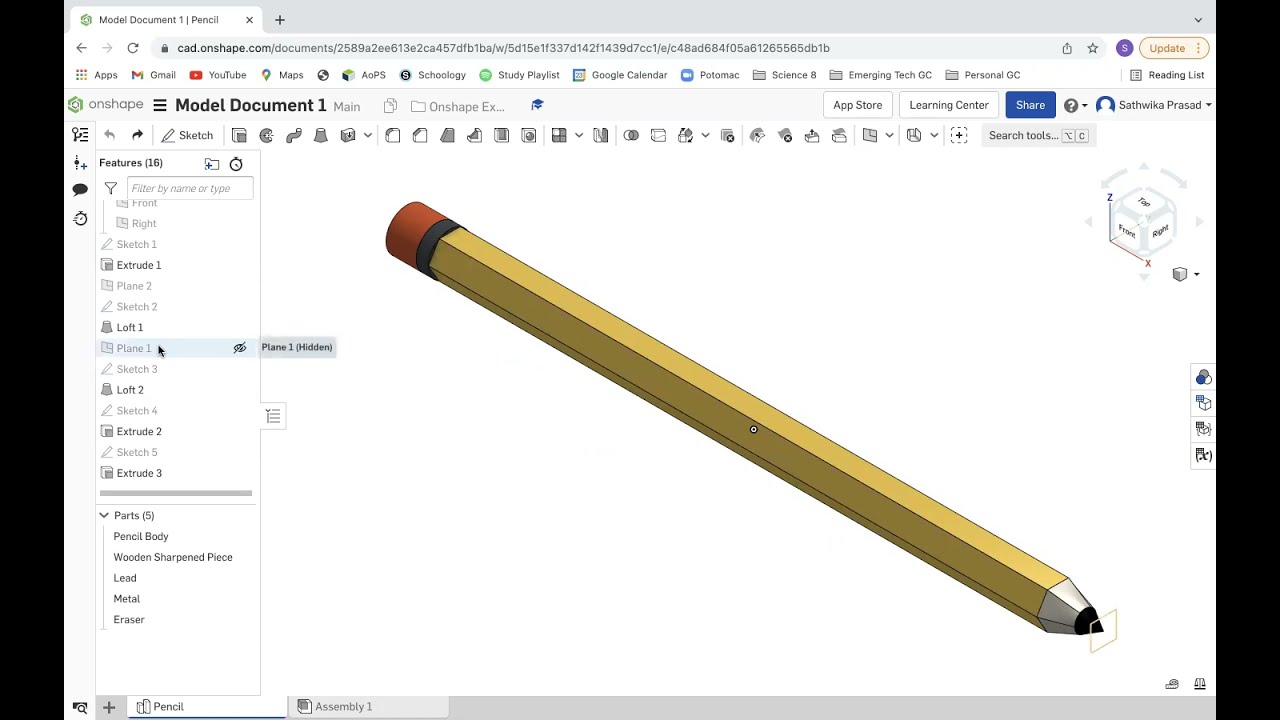
Task: Click the App Store button
Action: point(858,105)
